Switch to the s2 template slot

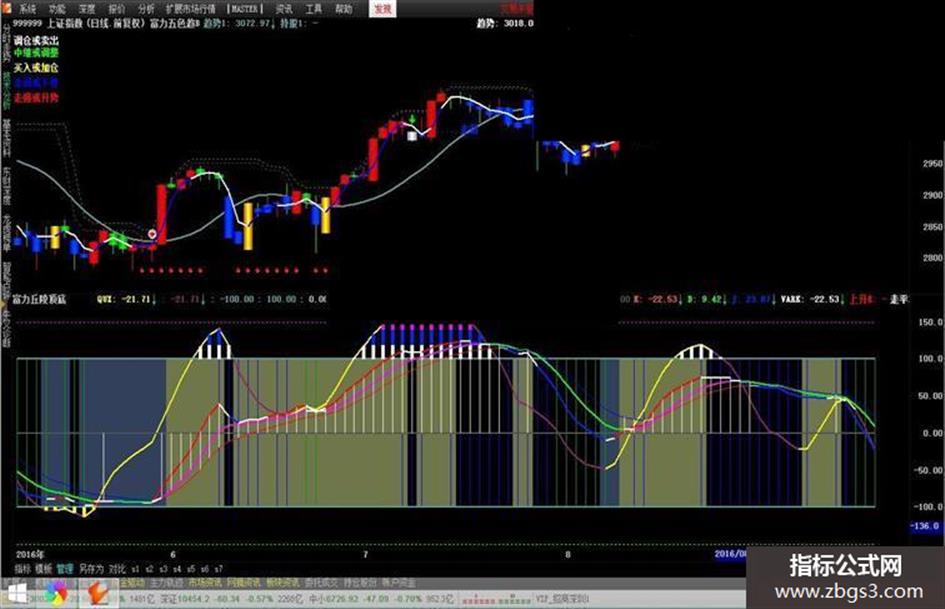(x=149, y=569)
